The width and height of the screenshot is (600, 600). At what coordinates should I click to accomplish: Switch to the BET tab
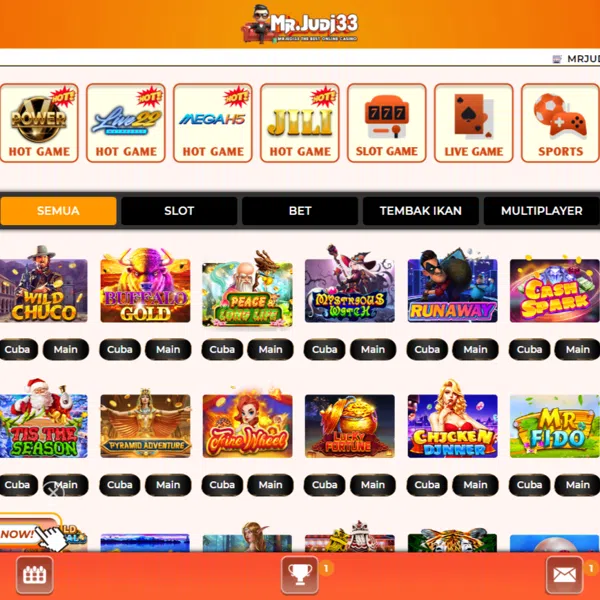click(x=300, y=211)
